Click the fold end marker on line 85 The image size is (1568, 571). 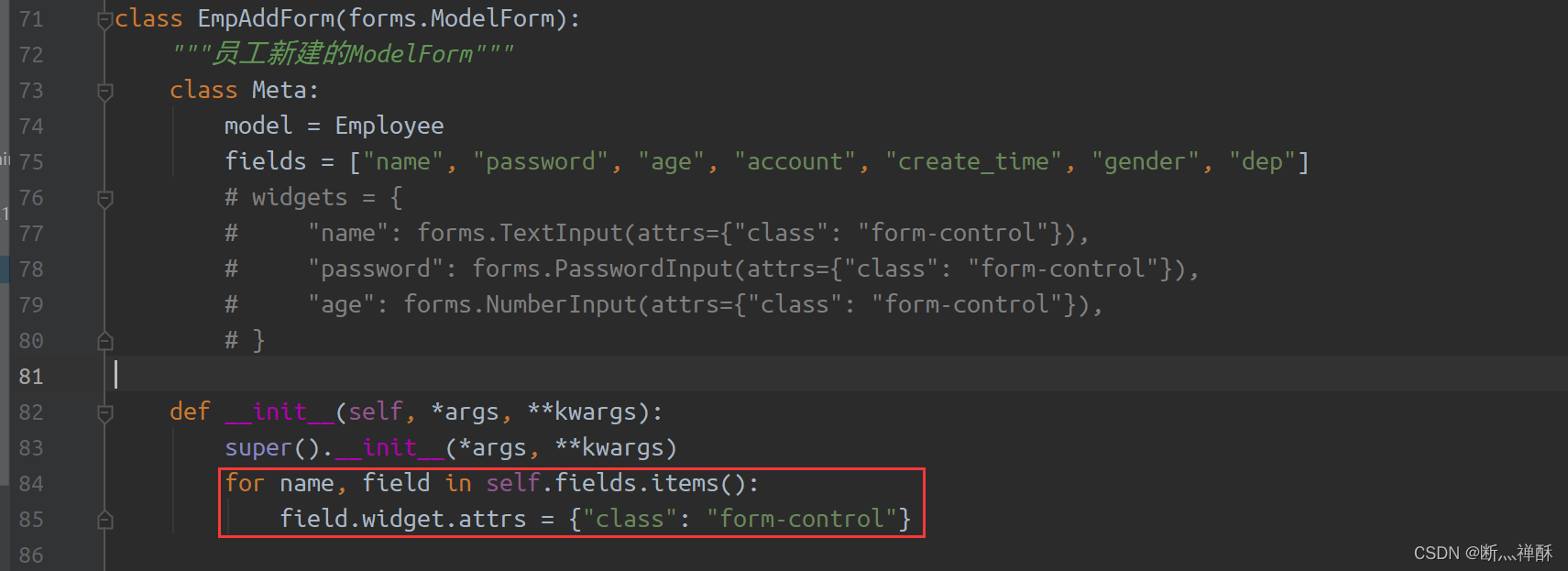click(x=105, y=521)
